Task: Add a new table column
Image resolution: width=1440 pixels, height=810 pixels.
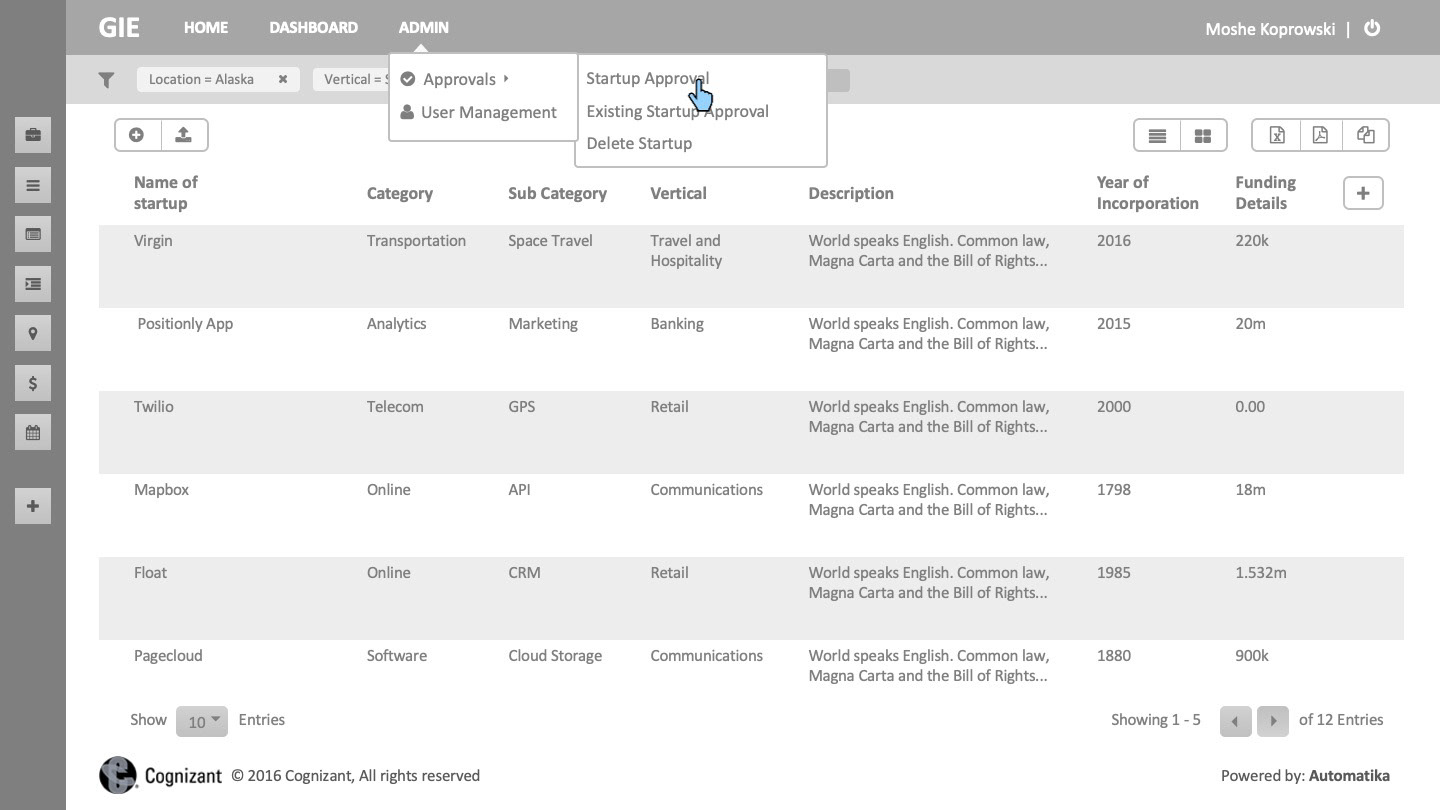Action: click(x=1362, y=193)
